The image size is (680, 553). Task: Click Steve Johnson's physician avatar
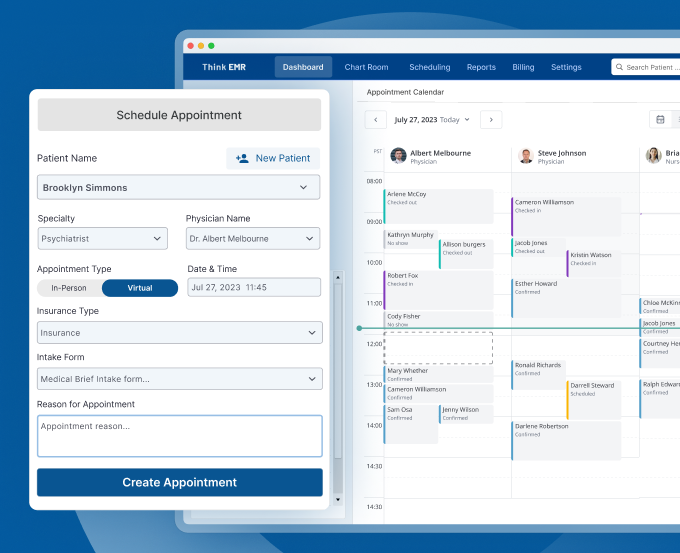[526, 156]
